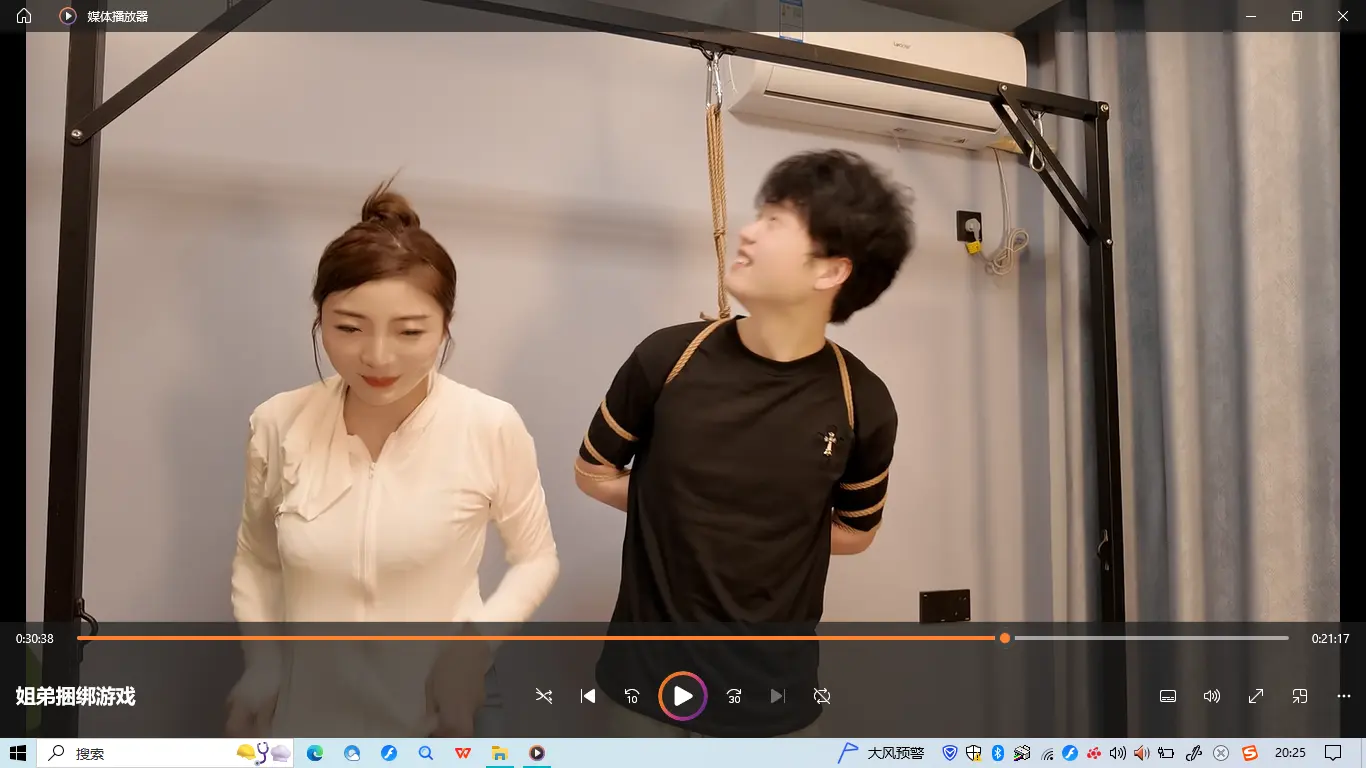Open the 大风预警 weather alert widget
This screenshot has width=1366, height=768.
[882, 753]
